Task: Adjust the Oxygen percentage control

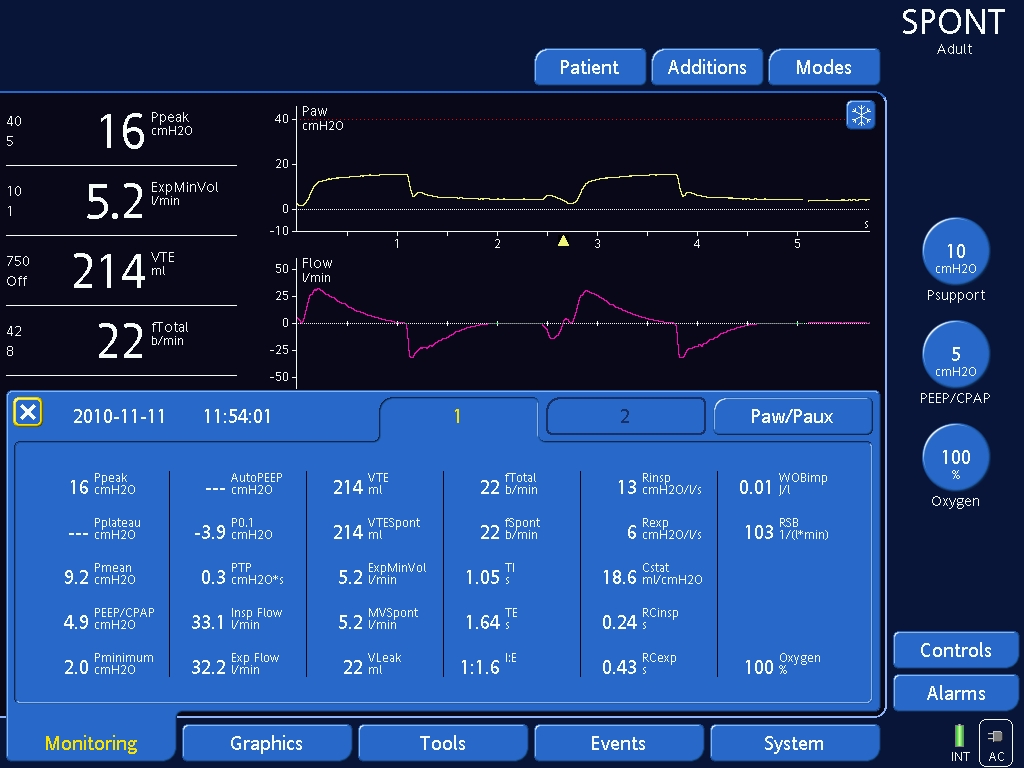Action: (956, 456)
